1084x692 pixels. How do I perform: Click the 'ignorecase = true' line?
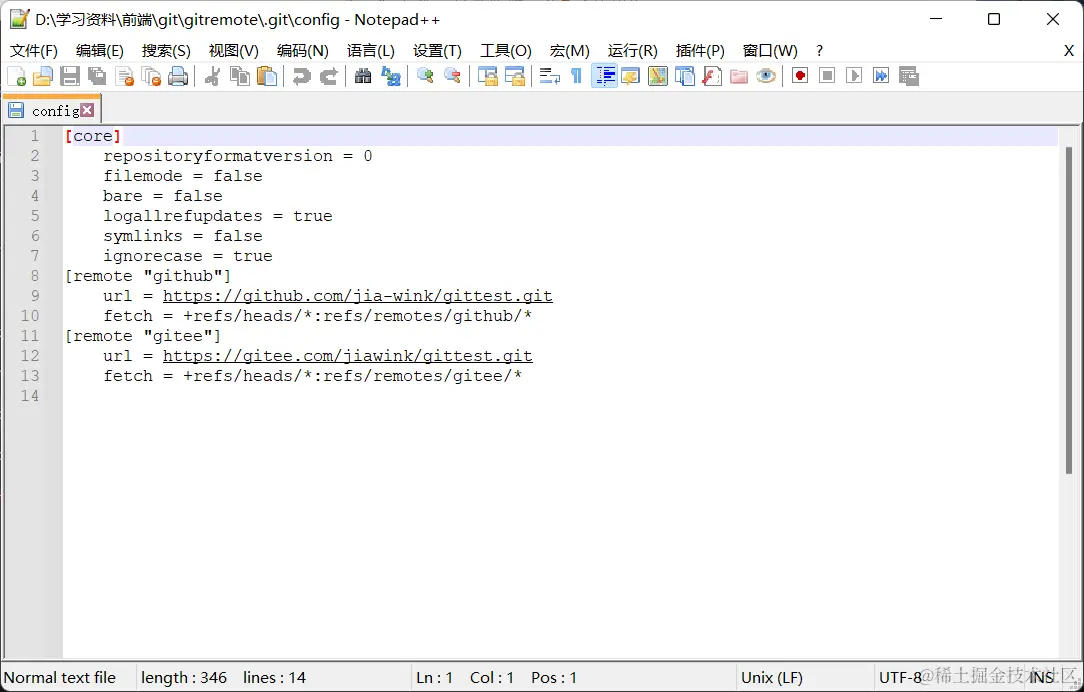point(188,256)
